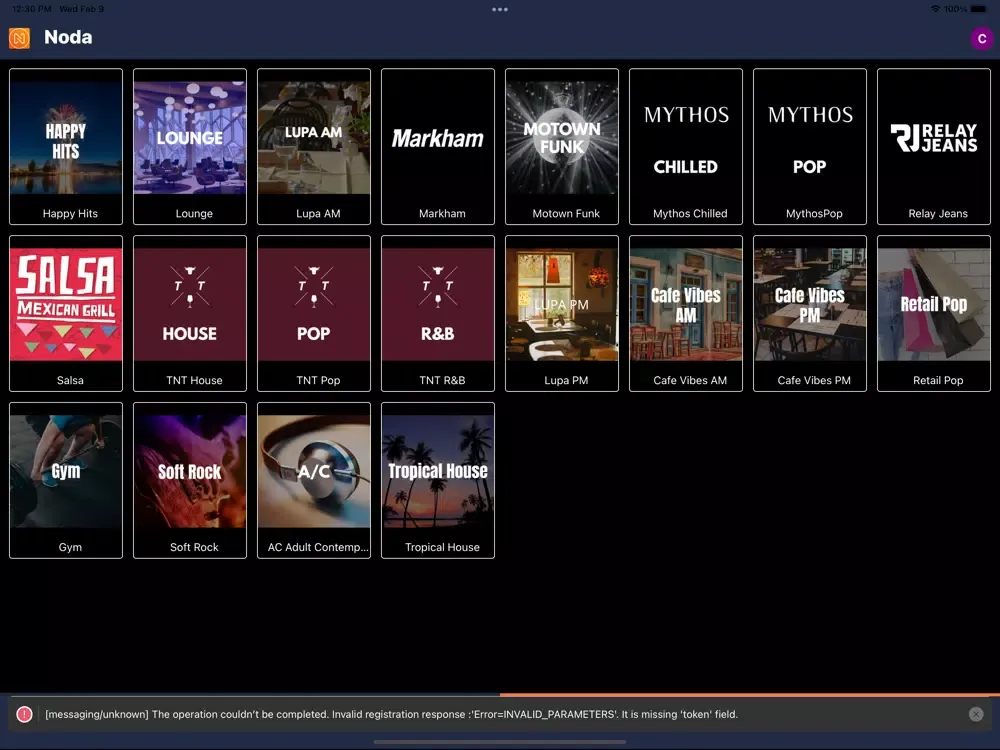The width and height of the screenshot is (1000, 750).
Task: Select the Retail Pop station
Action: point(934,313)
